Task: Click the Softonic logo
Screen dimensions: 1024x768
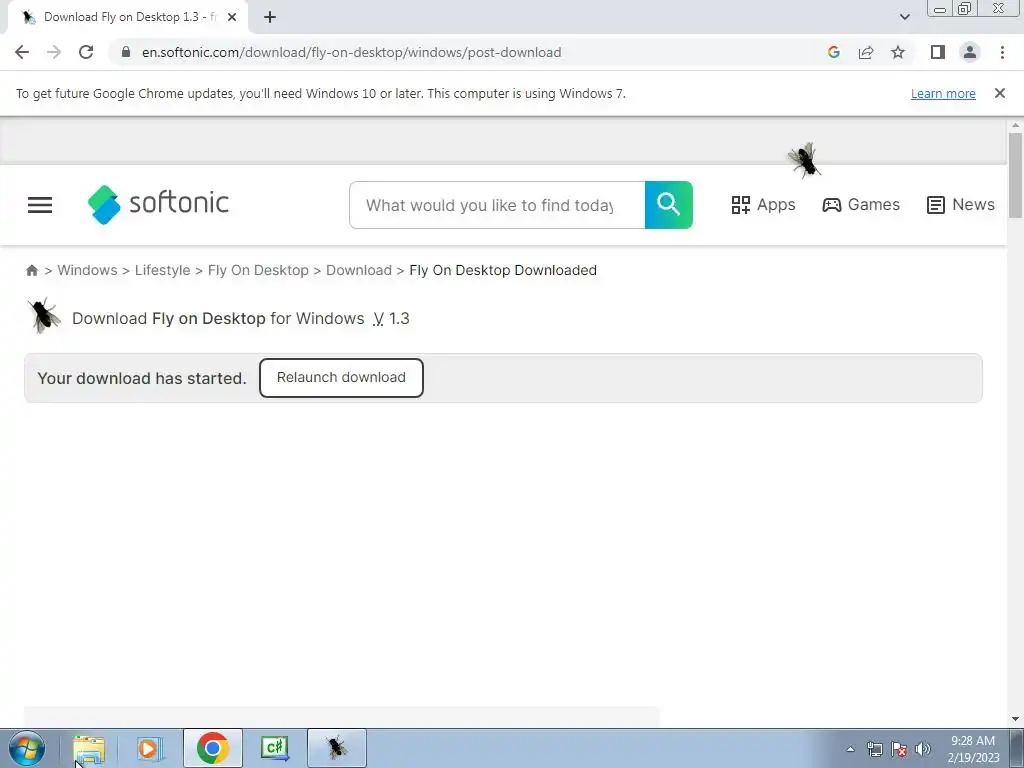Action: click(x=158, y=204)
